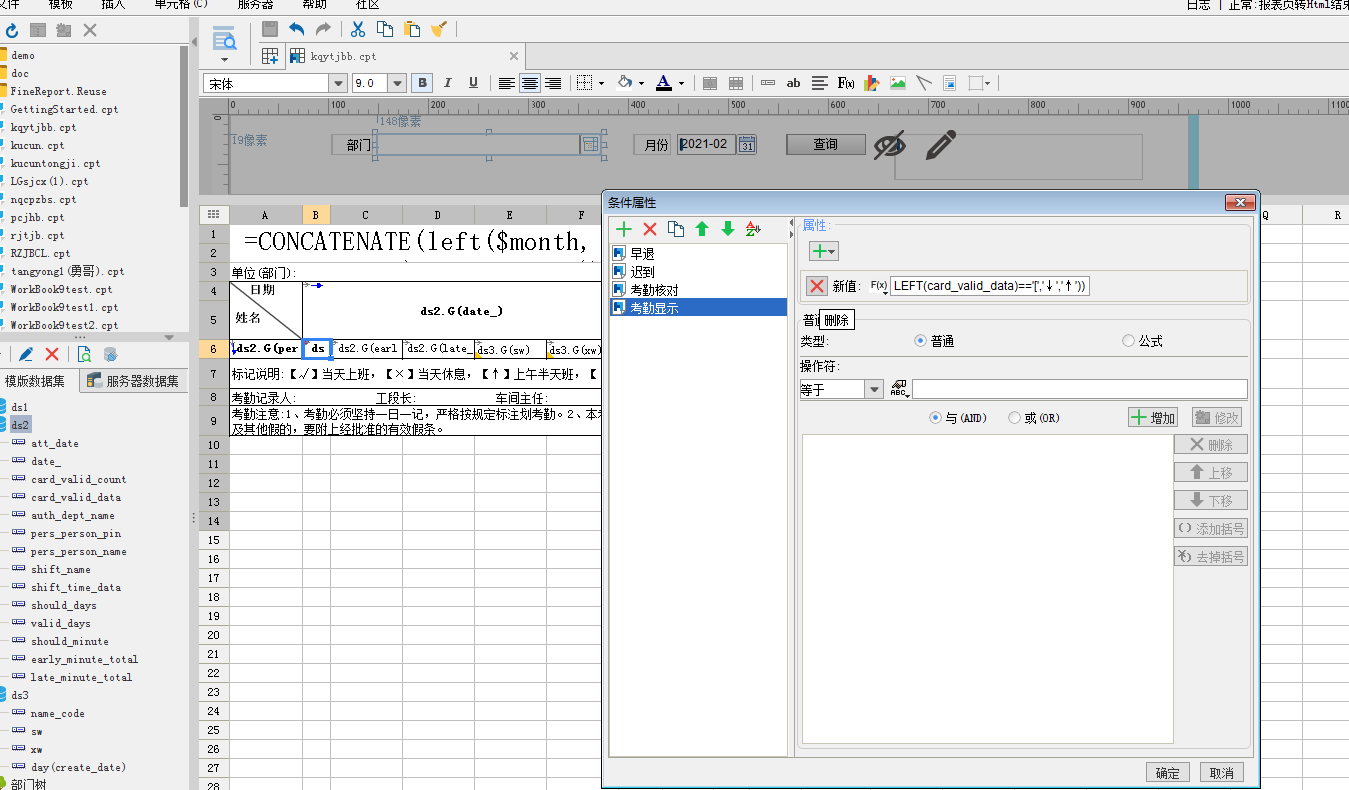This screenshot has width=1349, height=790.
Task: Insert slope line icon
Action: 924,83
